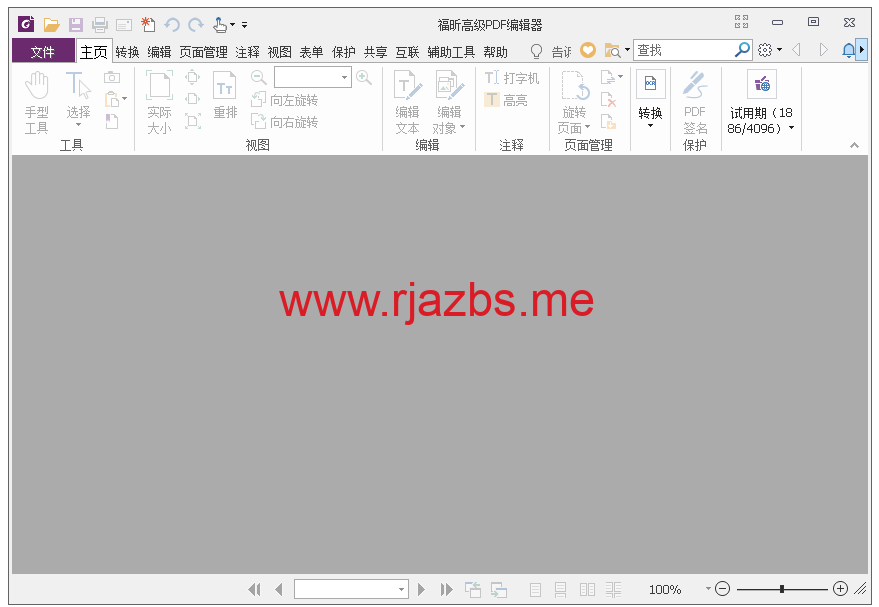Switch to Convert (转换) tab
The width and height of the screenshot is (879, 607).
(x=127, y=52)
